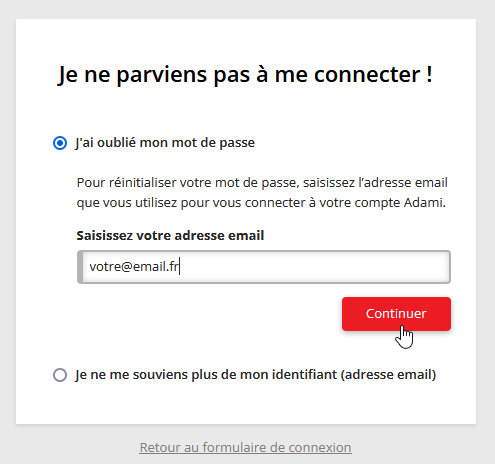Click the exclamation mark ending the heading
This screenshot has width=495, height=464.
tap(429, 74)
